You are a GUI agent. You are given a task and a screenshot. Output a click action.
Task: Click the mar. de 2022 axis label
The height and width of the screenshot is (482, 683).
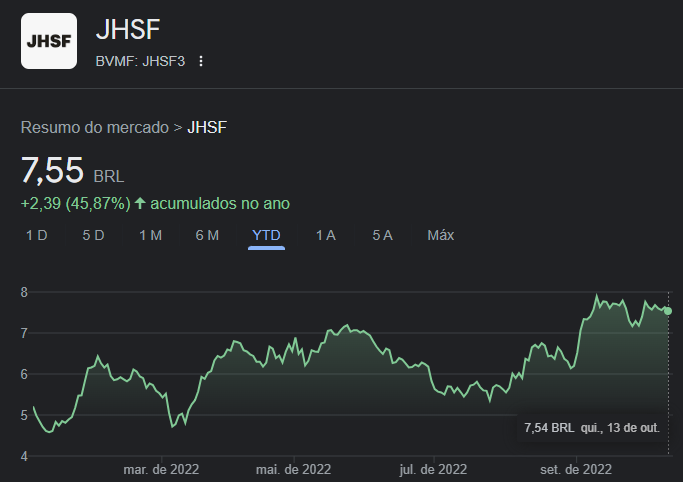coord(161,469)
